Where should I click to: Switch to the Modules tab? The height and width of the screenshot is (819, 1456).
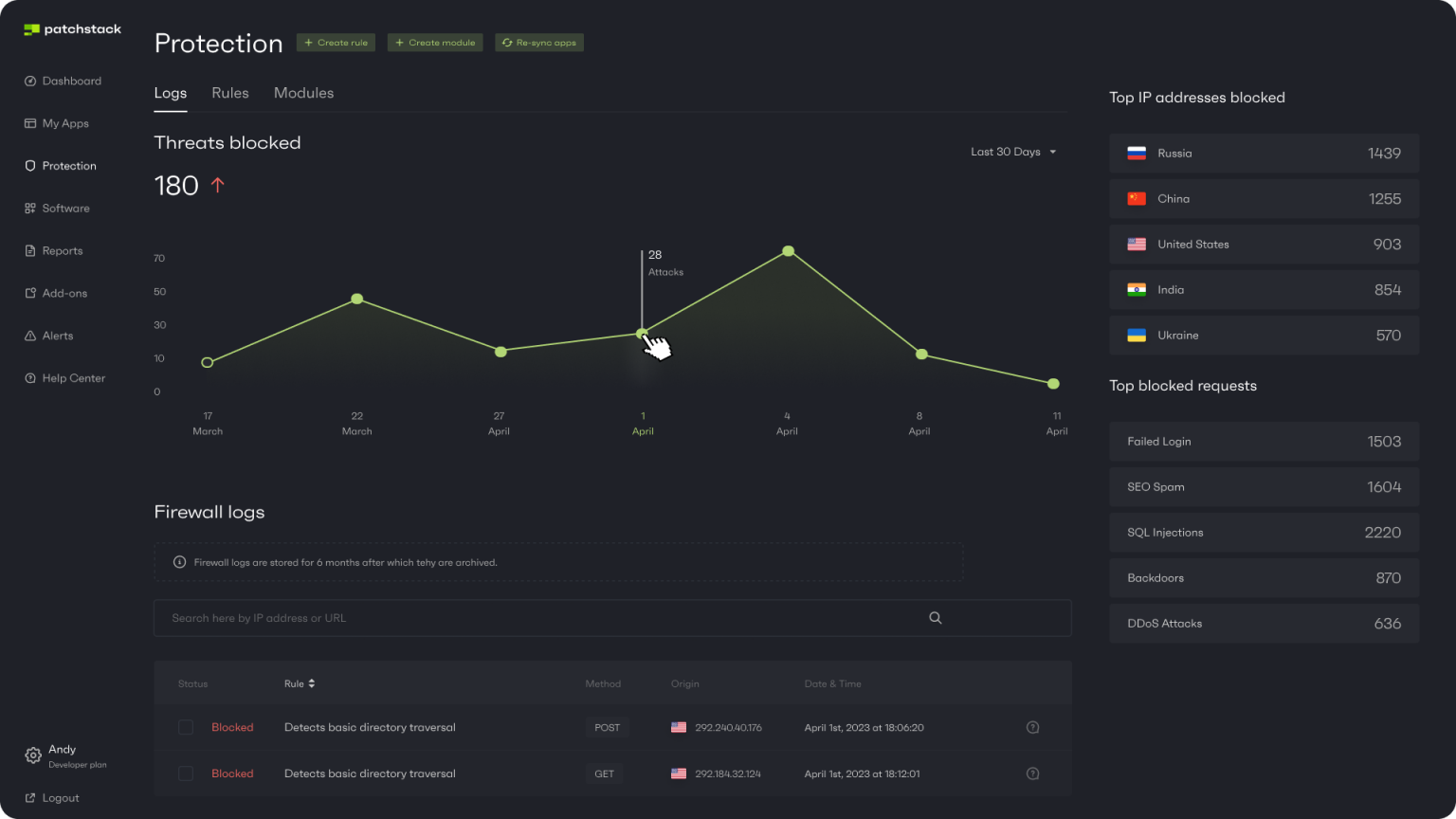(x=303, y=93)
